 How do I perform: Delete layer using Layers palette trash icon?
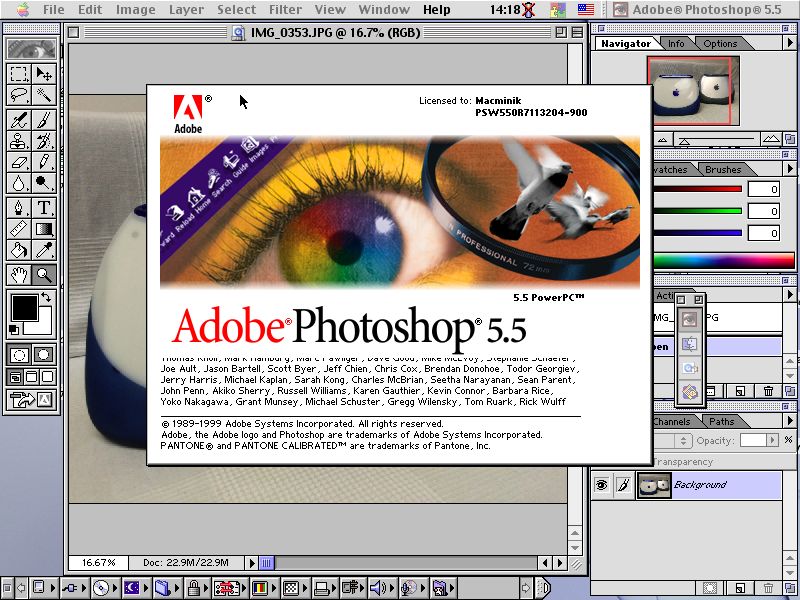[x=768, y=588]
